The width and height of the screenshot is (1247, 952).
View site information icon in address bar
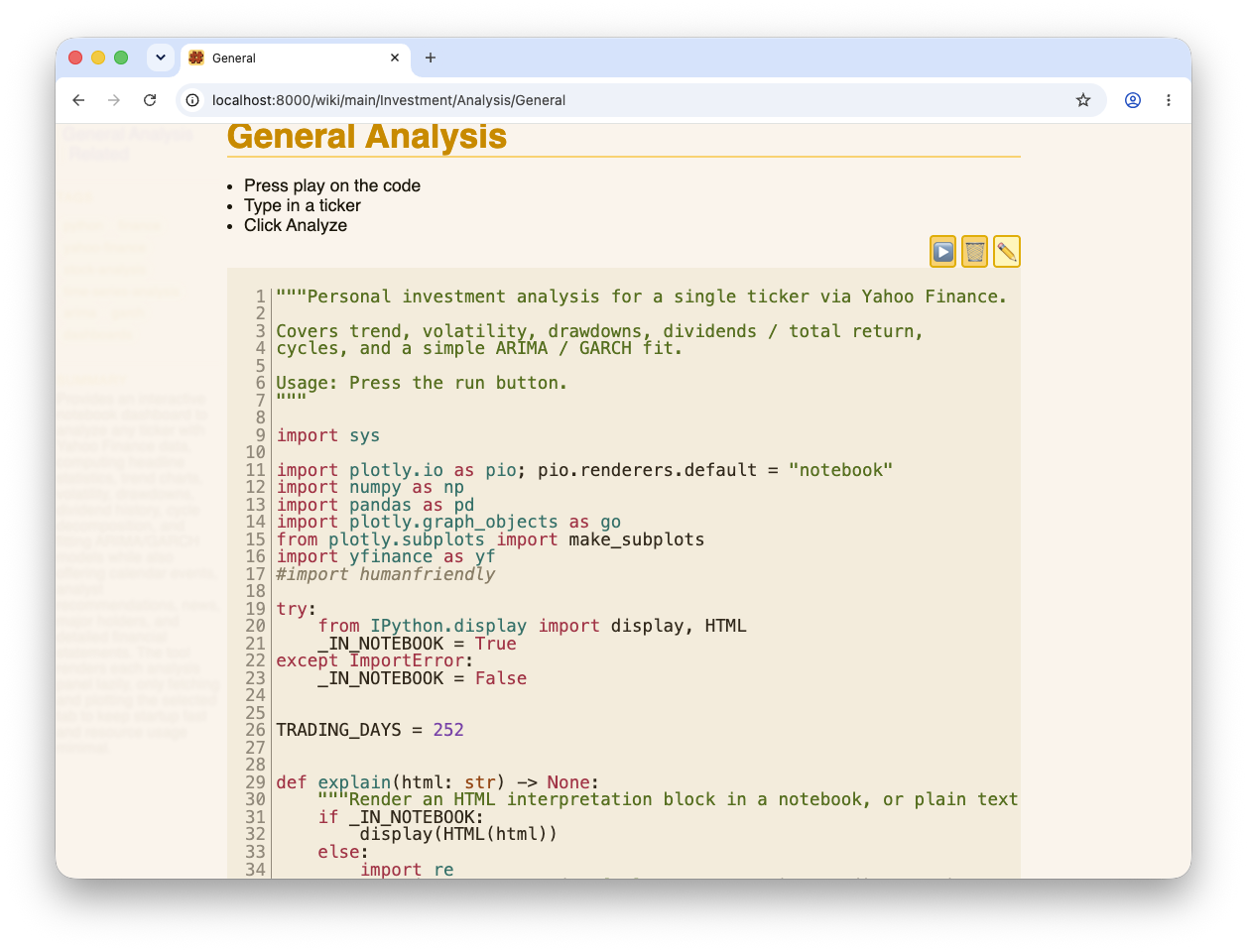pyautogui.click(x=192, y=100)
